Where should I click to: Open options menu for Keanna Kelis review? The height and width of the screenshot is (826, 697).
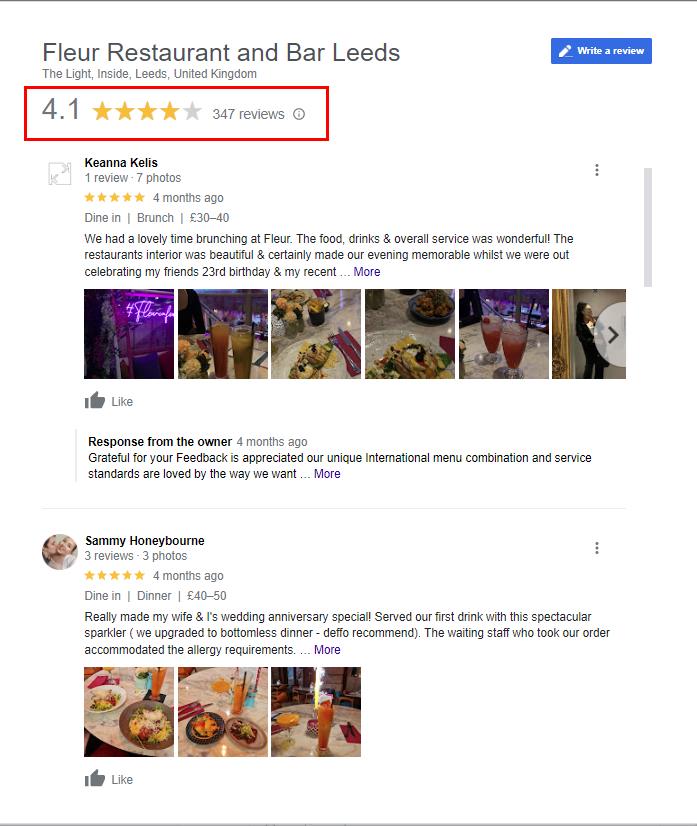(597, 170)
